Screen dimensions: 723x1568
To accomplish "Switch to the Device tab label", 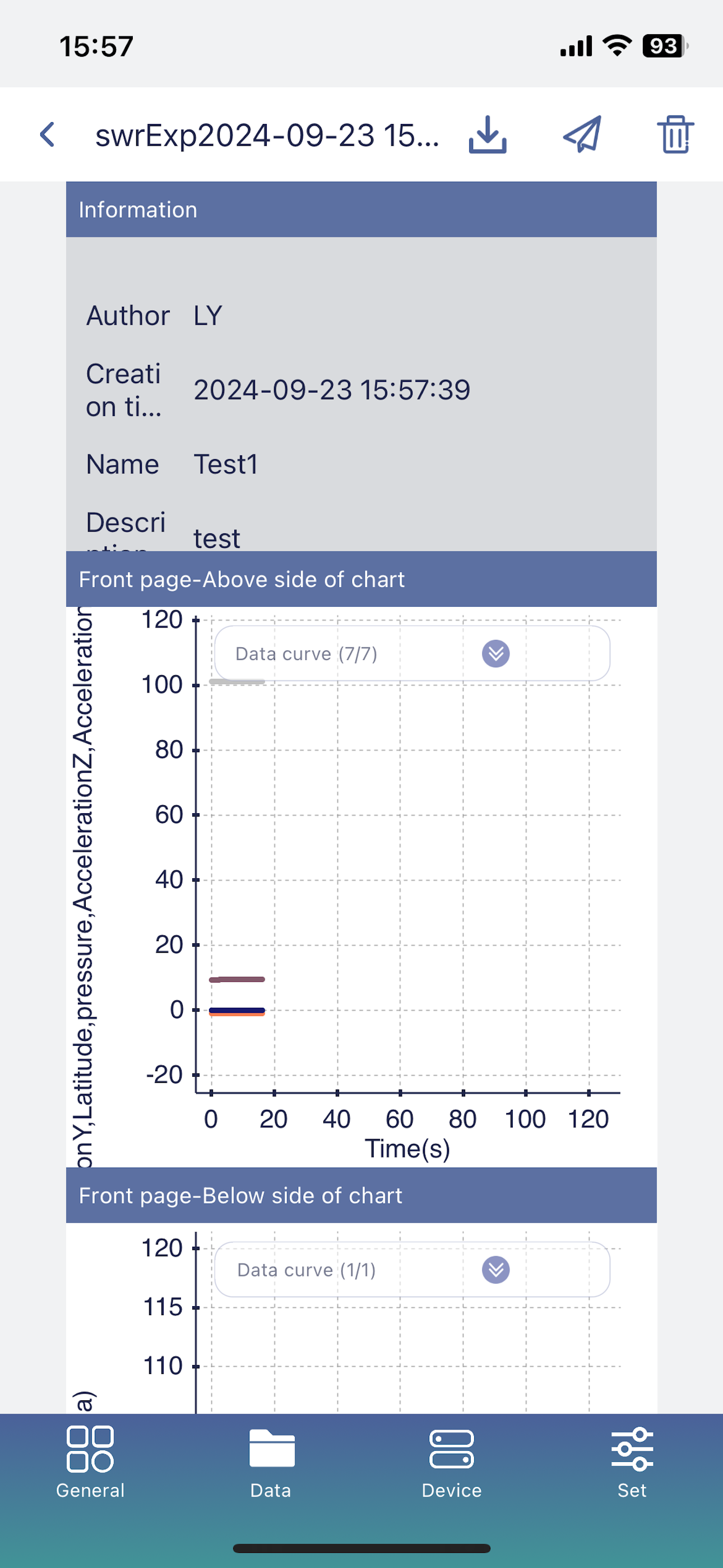I will pyautogui.click(x=452, y=1490).
